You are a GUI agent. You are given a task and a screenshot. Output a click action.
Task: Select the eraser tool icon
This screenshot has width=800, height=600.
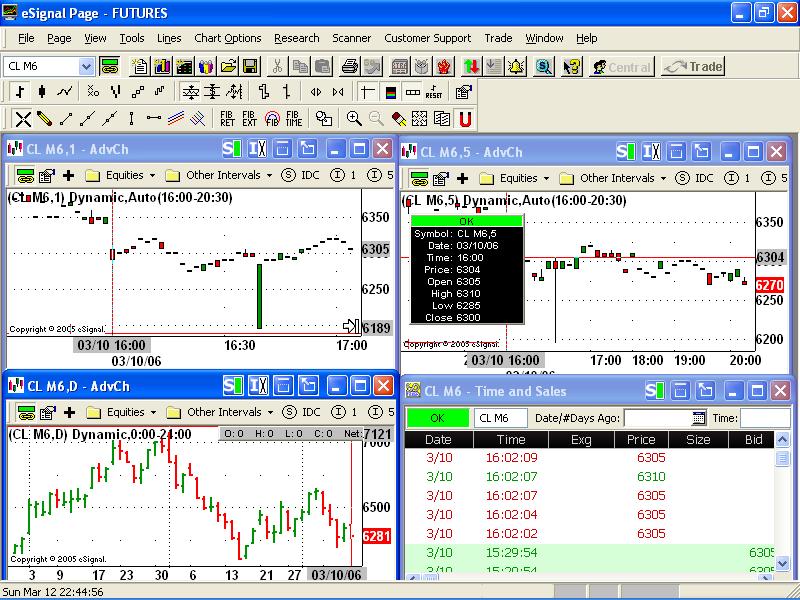pyautogui.click(x=398, y=119)
